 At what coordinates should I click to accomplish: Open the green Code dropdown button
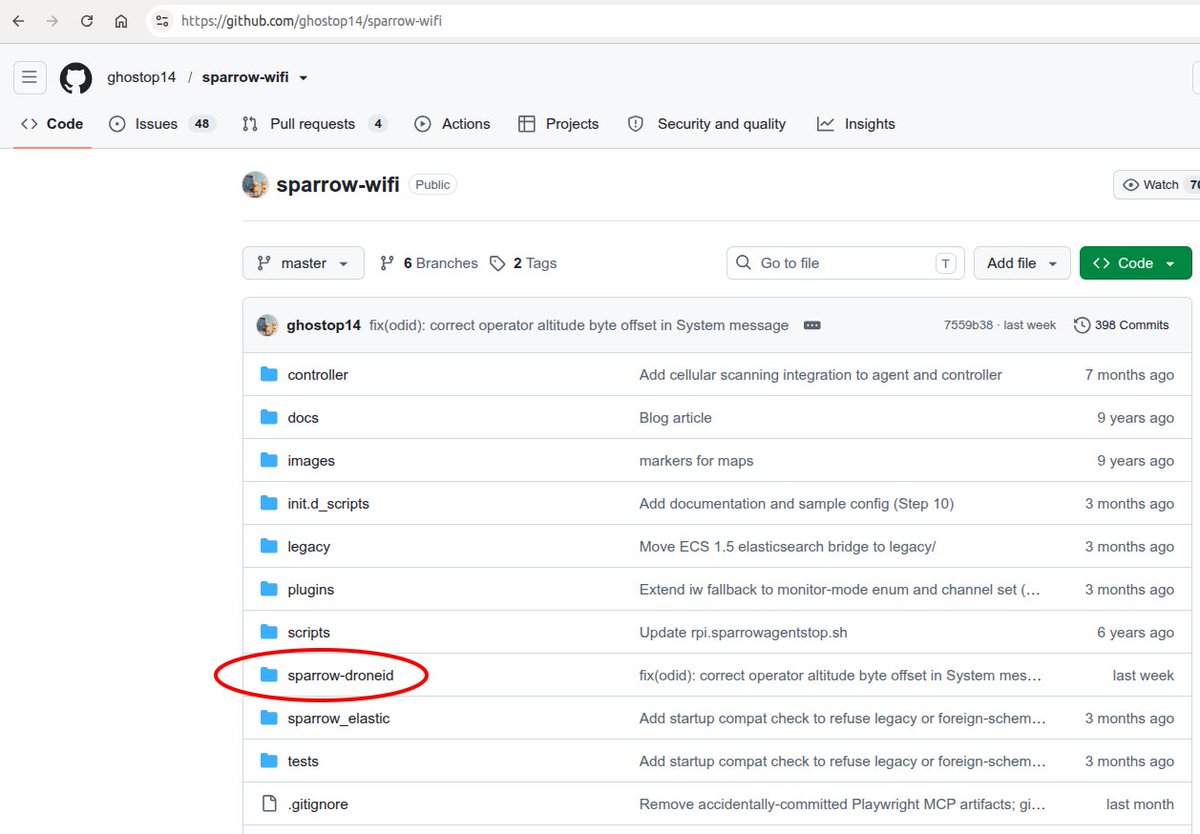pos(1135,263)
